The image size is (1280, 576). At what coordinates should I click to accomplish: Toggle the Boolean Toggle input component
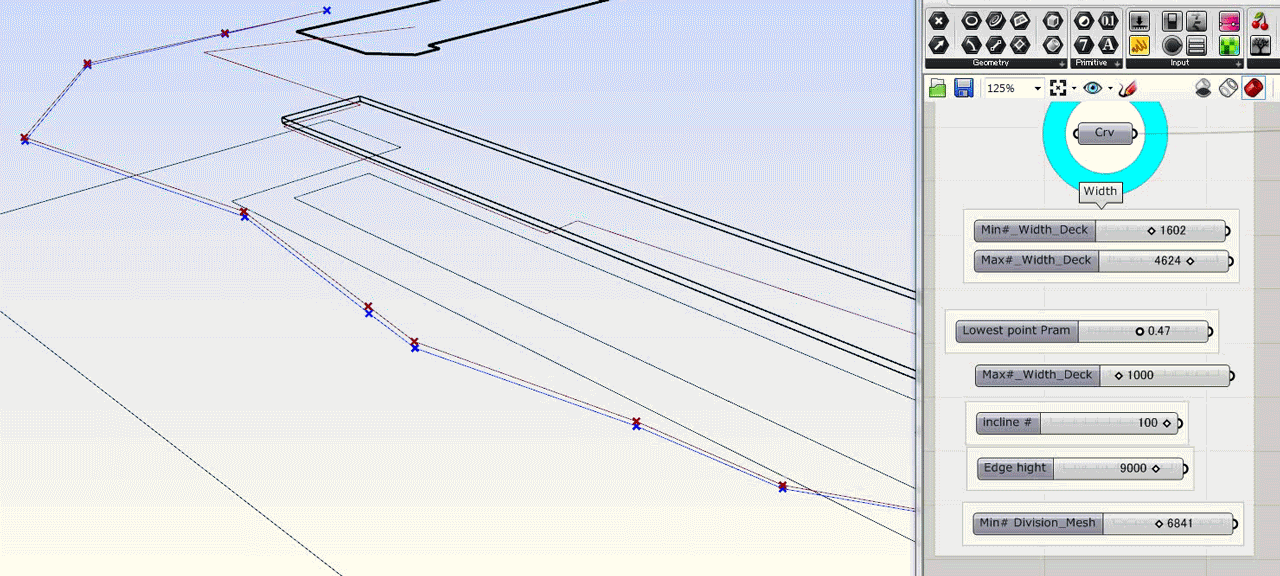pos(1171,21)
